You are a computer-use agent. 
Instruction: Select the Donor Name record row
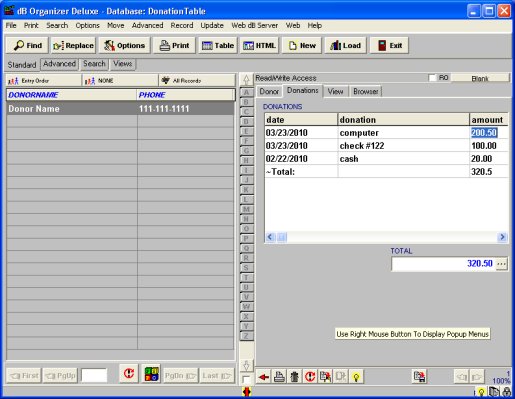[x=120, y=109]
